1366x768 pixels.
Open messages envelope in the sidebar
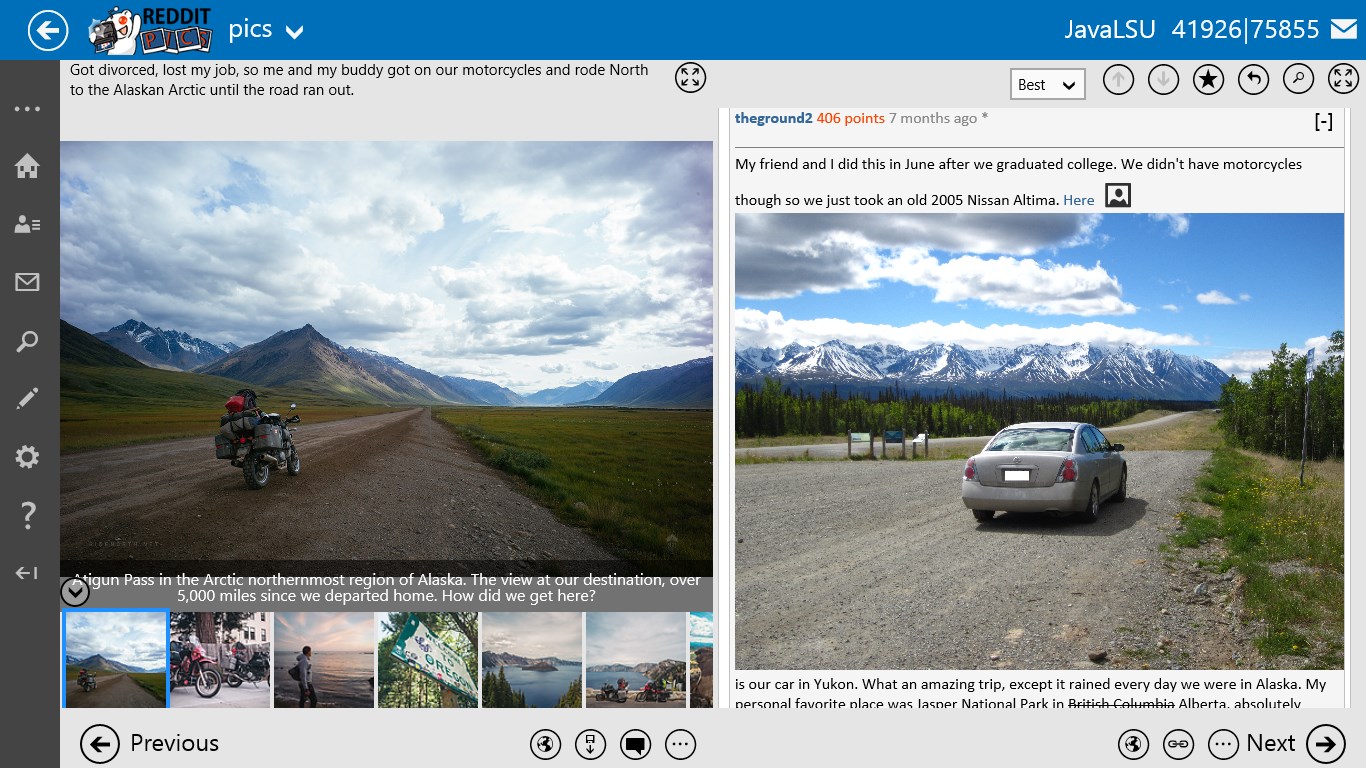click(27, 283)
